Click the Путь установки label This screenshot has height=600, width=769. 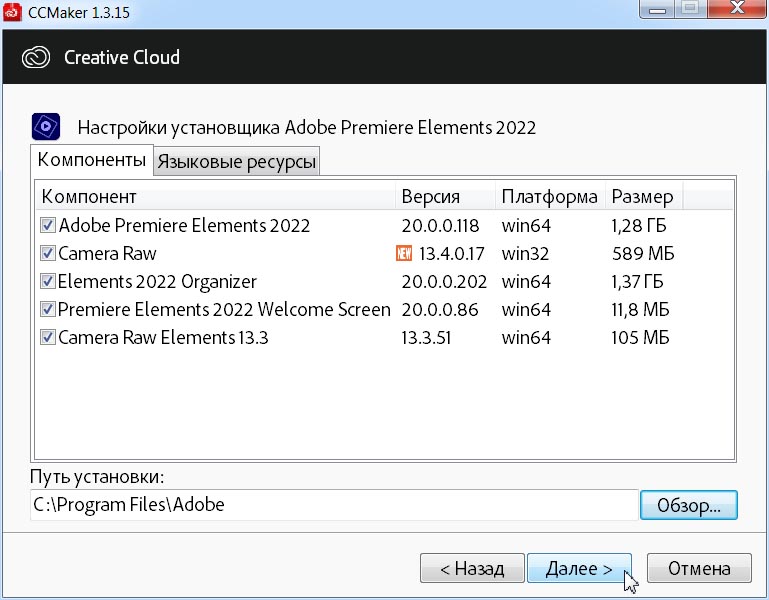[97, 476]
